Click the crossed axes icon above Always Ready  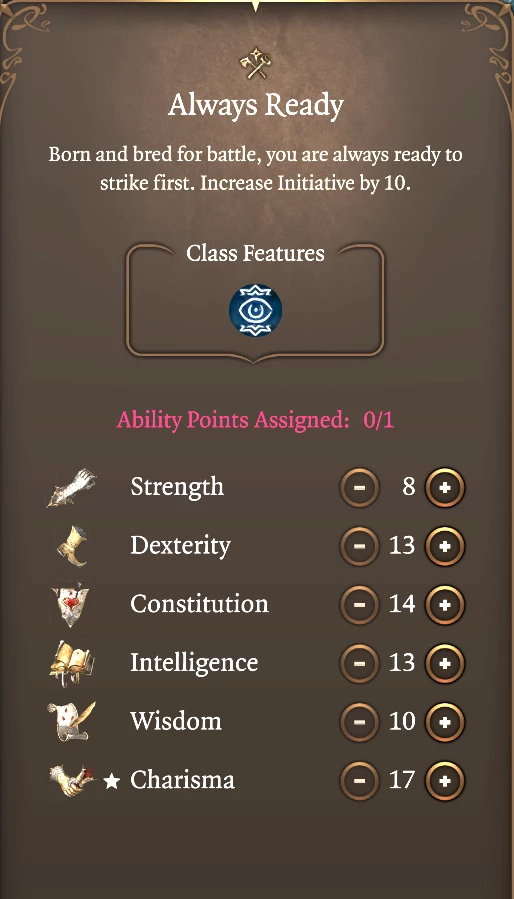click(255, 63)
